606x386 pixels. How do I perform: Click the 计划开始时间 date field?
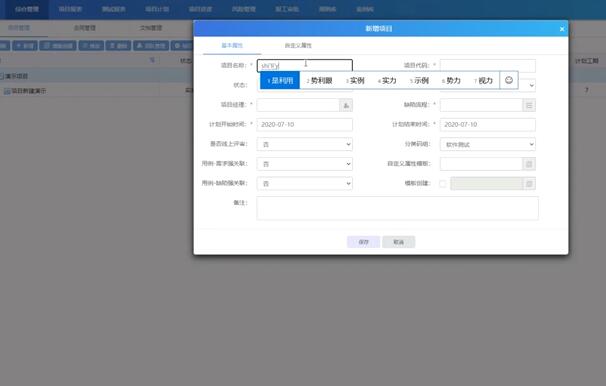[x=305, y=124]
